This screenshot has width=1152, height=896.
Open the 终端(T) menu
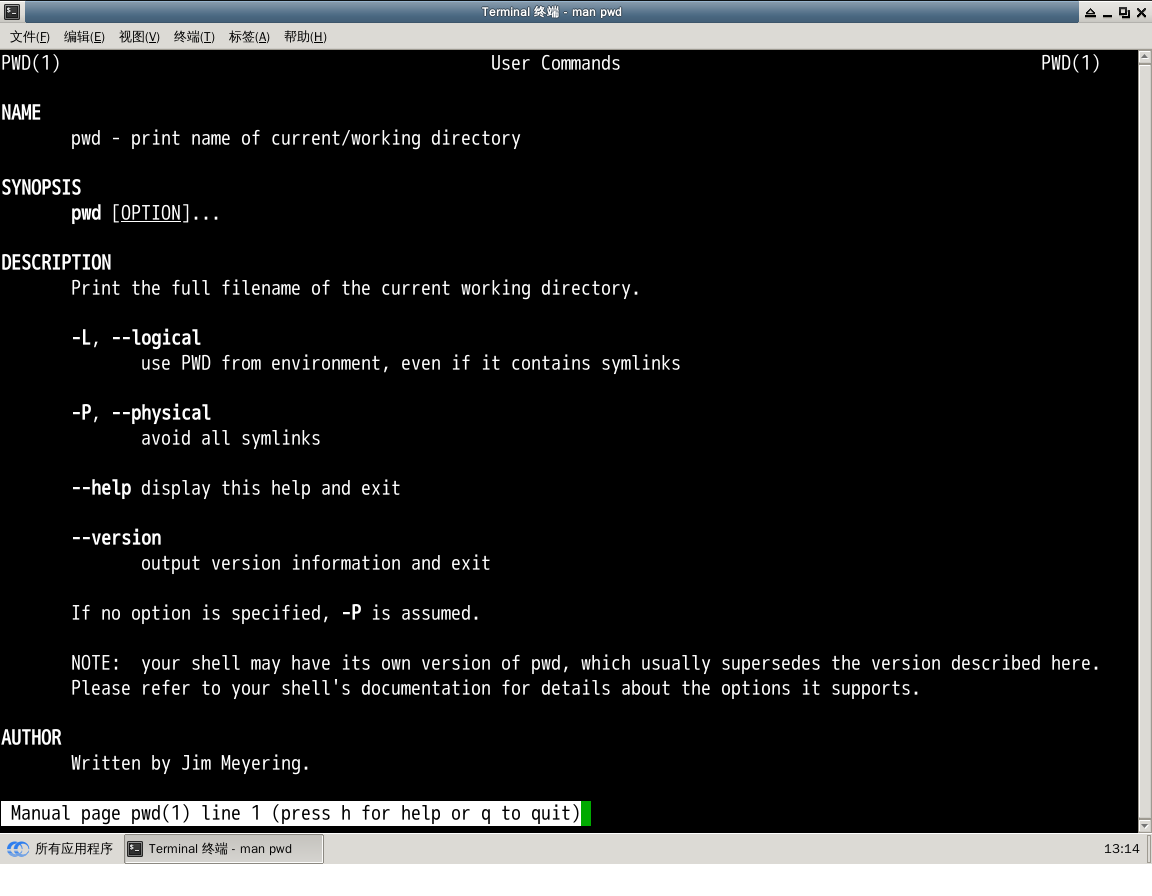pos(194,37)
